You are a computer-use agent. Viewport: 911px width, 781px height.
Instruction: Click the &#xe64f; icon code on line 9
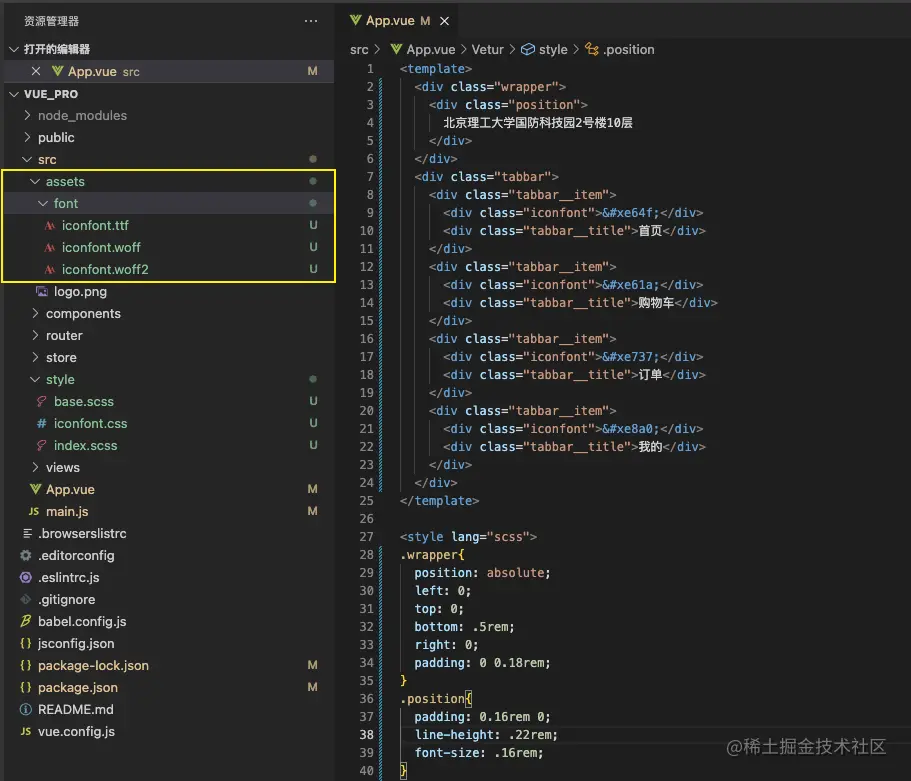630,213
